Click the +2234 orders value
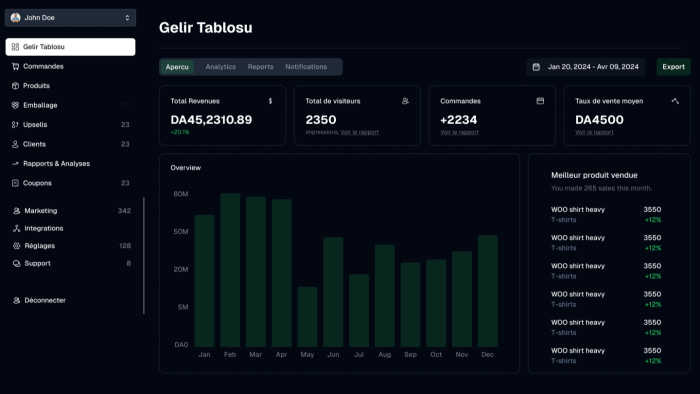This screenshot has width=700, height=394. point(458,120)
